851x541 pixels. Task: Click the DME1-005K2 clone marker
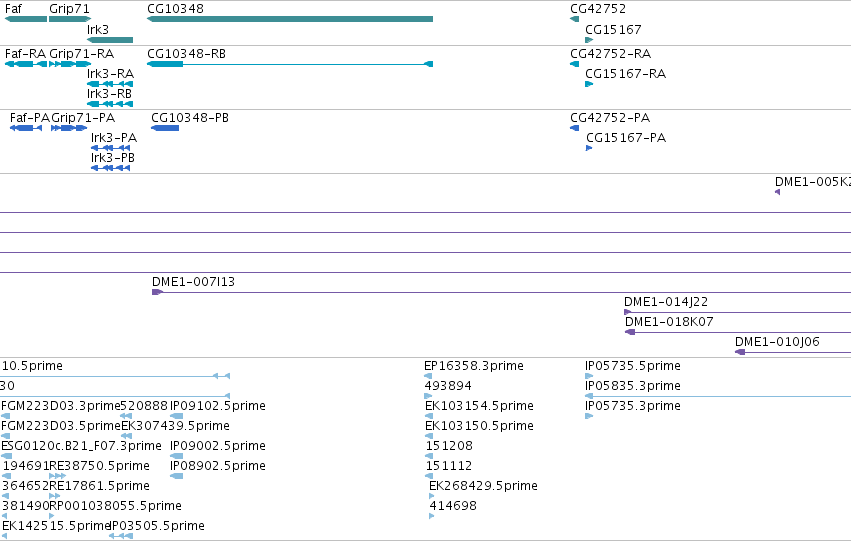[x=777, y=192]
